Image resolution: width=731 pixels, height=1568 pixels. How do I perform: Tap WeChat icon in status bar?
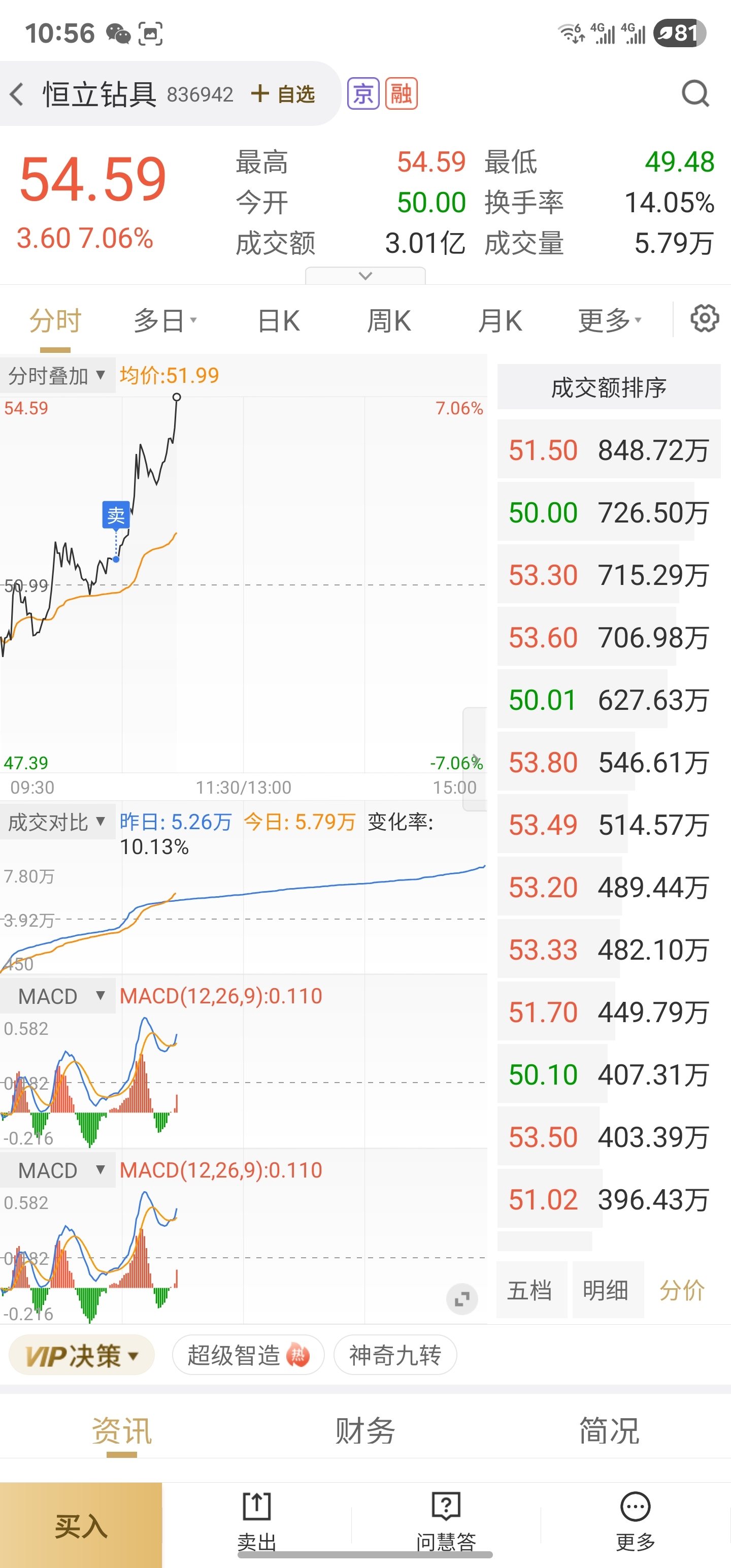(118, 34)
